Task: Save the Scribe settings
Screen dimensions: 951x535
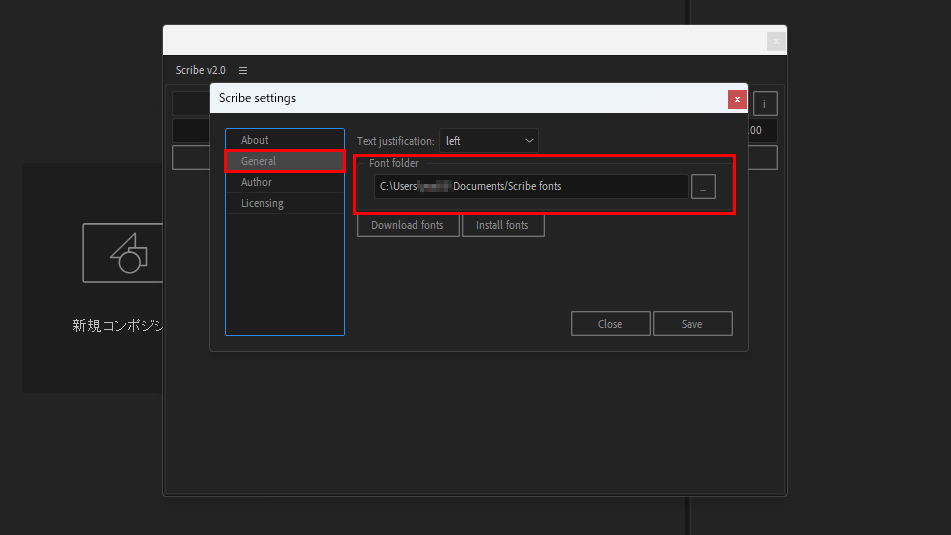Action: click(x=692, y=324)
